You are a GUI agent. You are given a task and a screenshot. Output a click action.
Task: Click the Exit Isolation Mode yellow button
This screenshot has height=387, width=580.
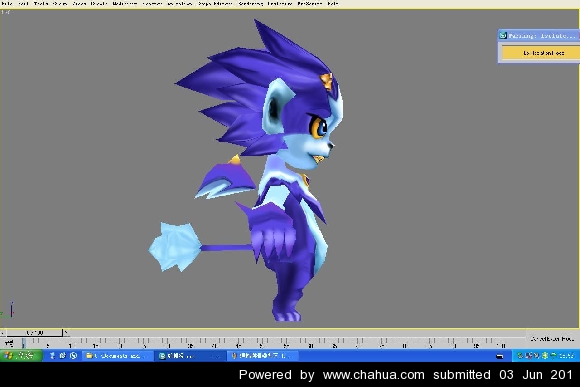click(541, 53)
